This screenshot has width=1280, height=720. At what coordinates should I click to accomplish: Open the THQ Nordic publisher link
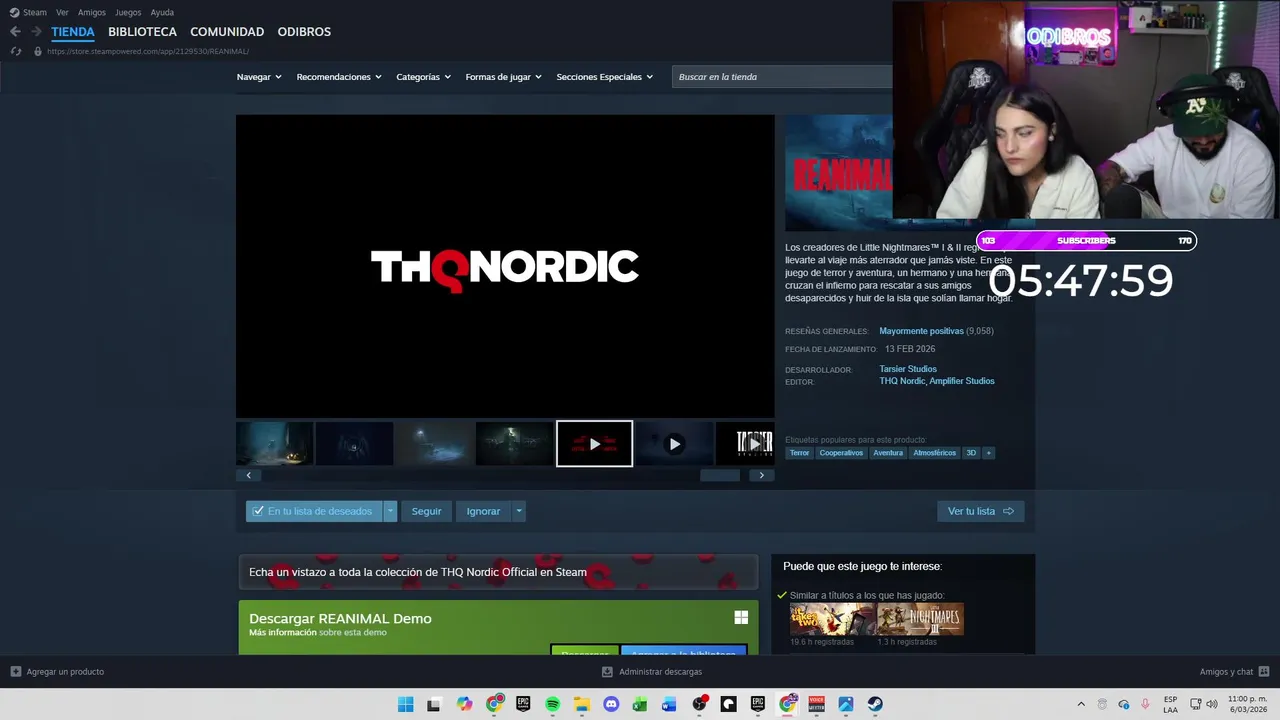click(902, 381)
